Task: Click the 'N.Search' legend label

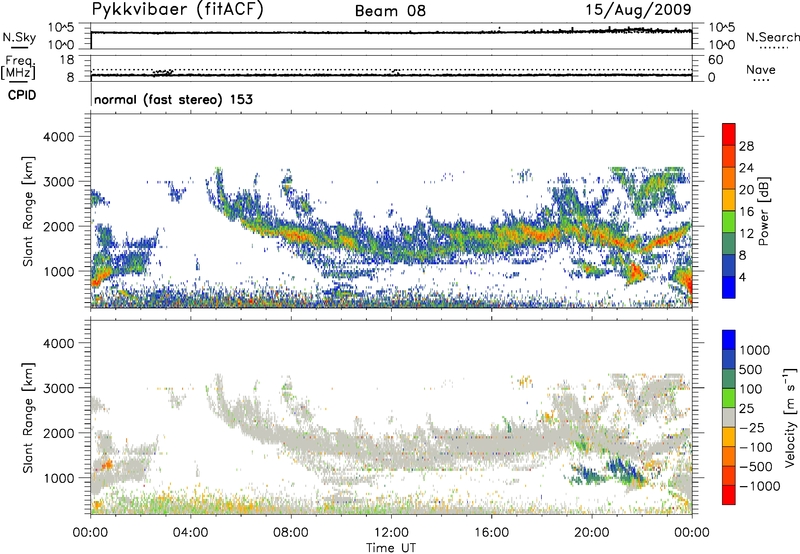Action: (772, 37)
